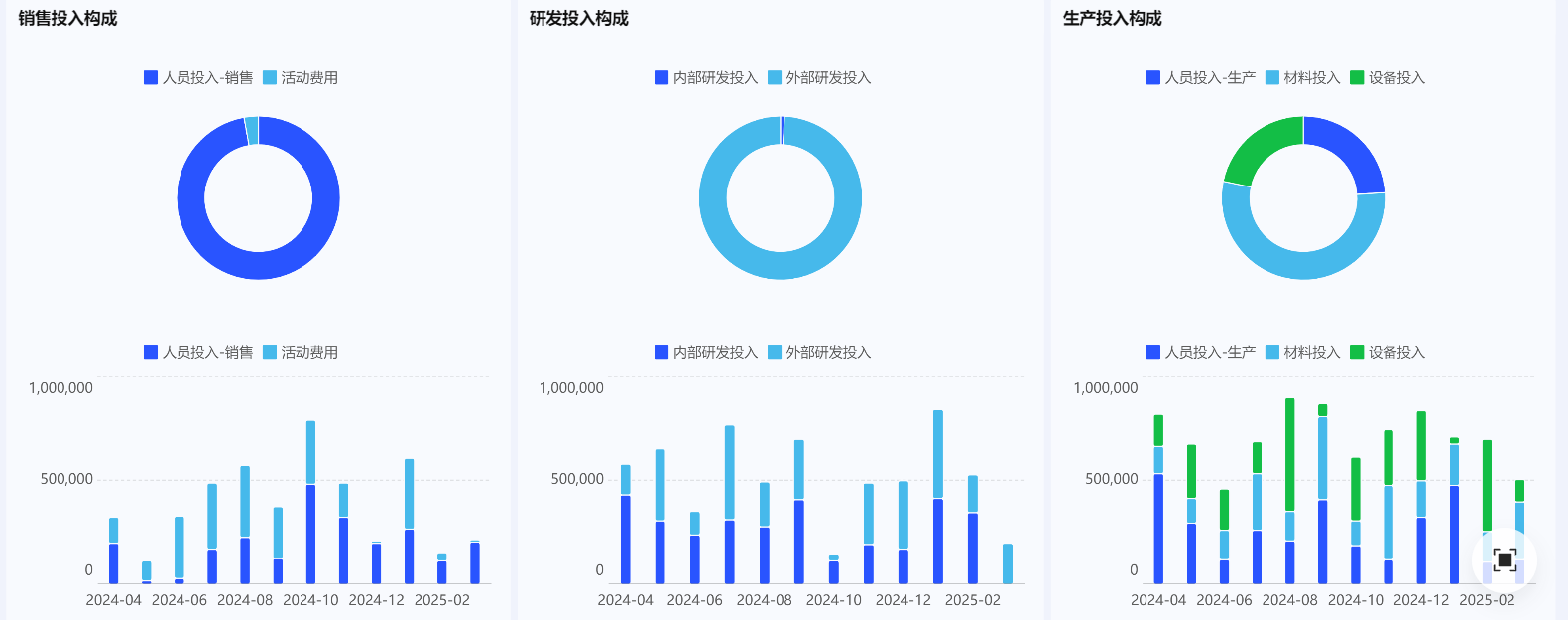Click the 500,000 y-axis label in R&D chart
The height and width of the screenshot is (620, 1568).
point(577,479)
